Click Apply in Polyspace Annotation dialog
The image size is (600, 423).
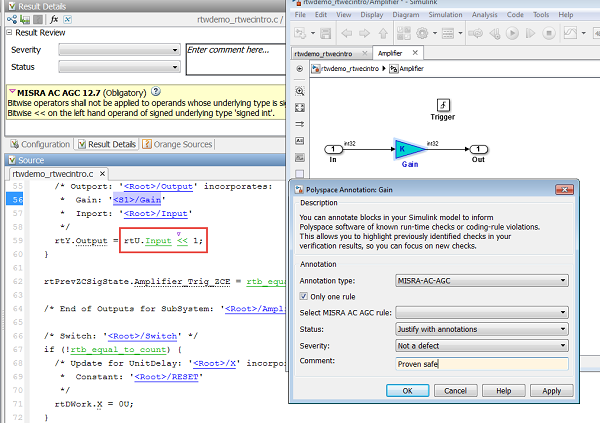(x=552, y=390)
